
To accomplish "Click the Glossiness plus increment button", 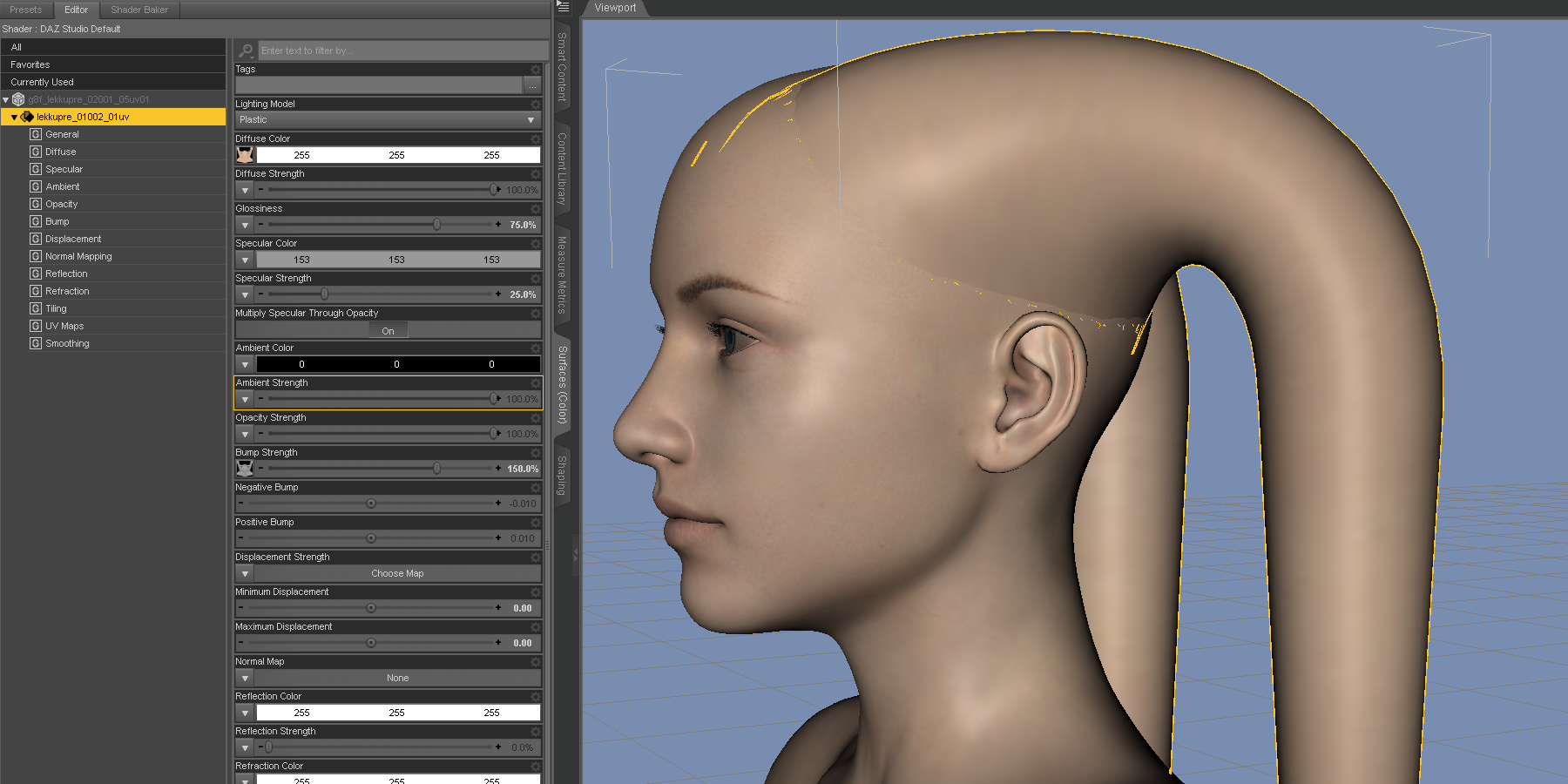I will [x=498, y=225].
